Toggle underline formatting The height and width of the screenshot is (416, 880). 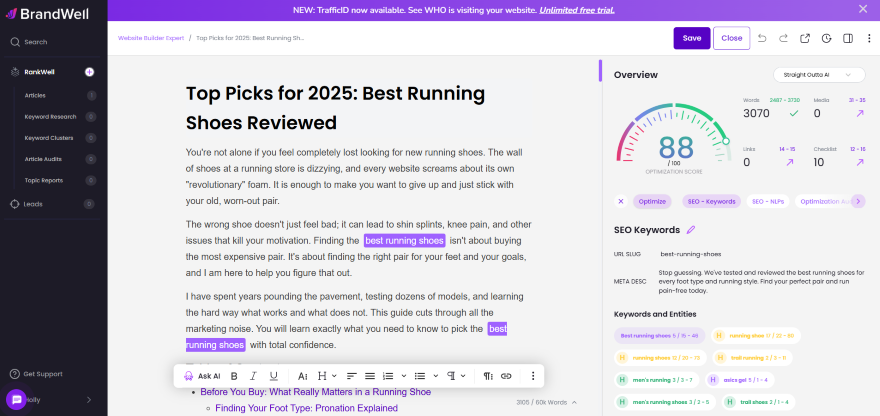(x=273, y=376)
